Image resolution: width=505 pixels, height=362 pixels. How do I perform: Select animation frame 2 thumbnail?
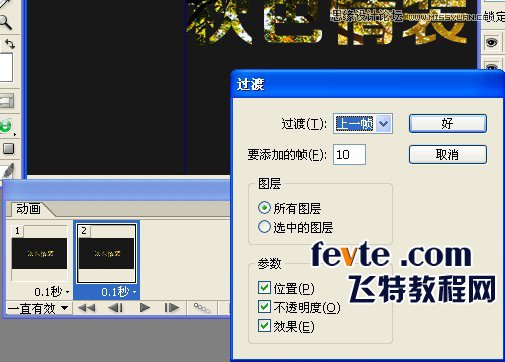(x=106, y=253)
